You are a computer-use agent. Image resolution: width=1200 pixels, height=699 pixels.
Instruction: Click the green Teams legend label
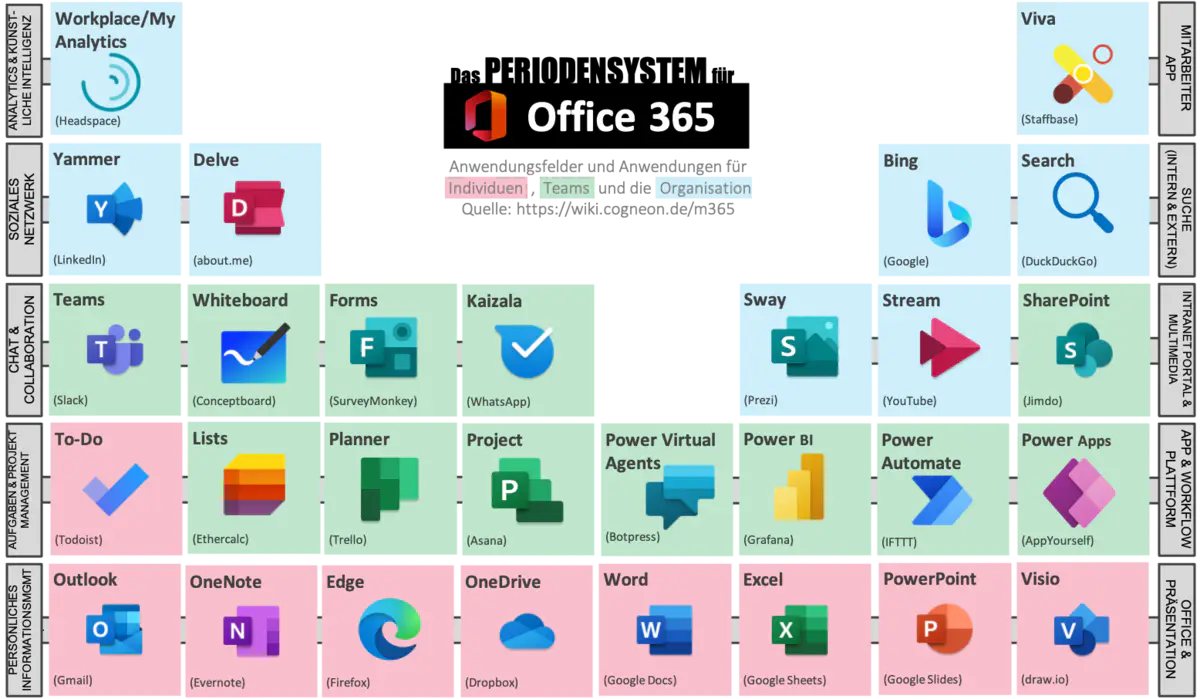coord(566,188)
